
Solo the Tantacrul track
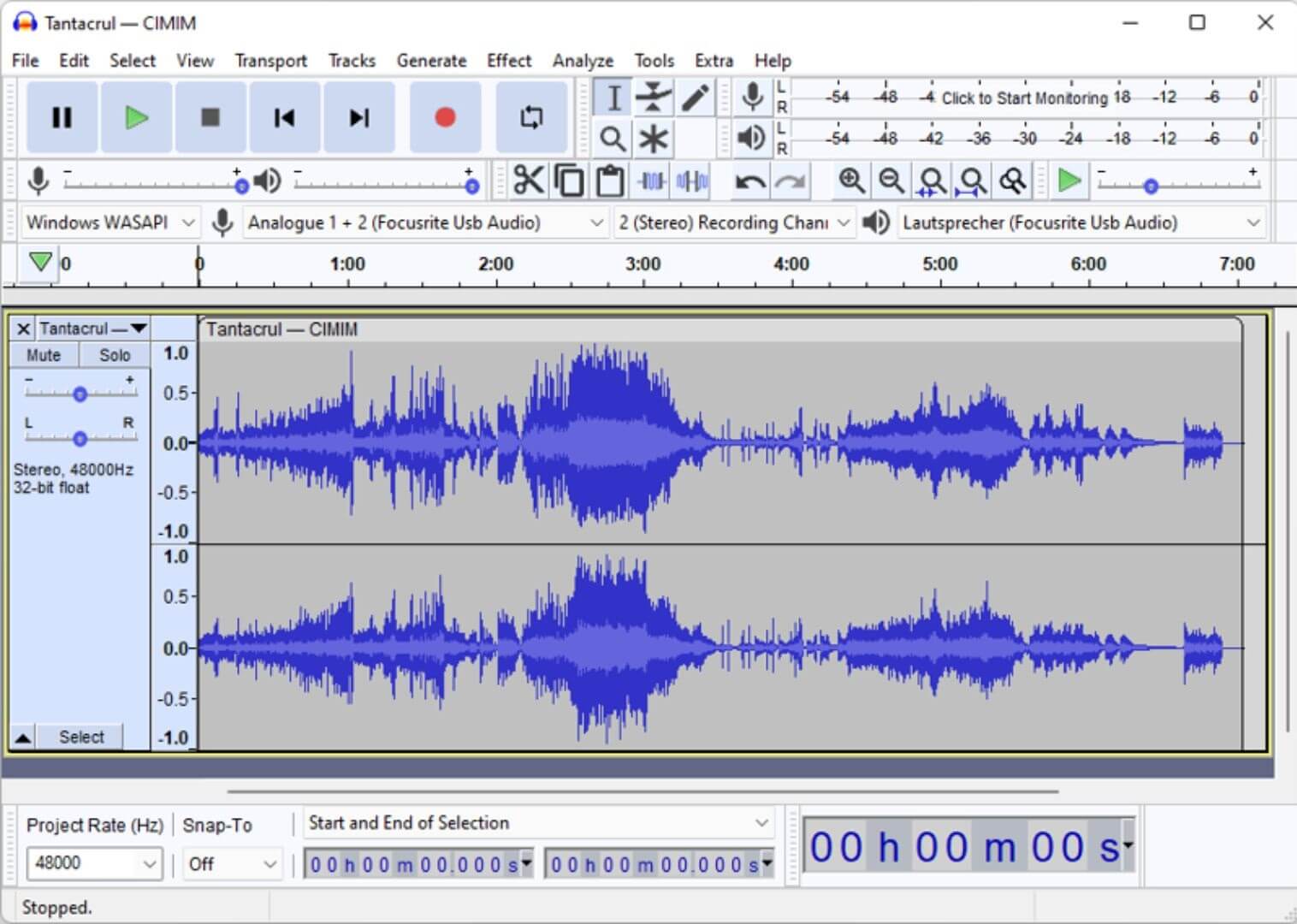[114, 354]
